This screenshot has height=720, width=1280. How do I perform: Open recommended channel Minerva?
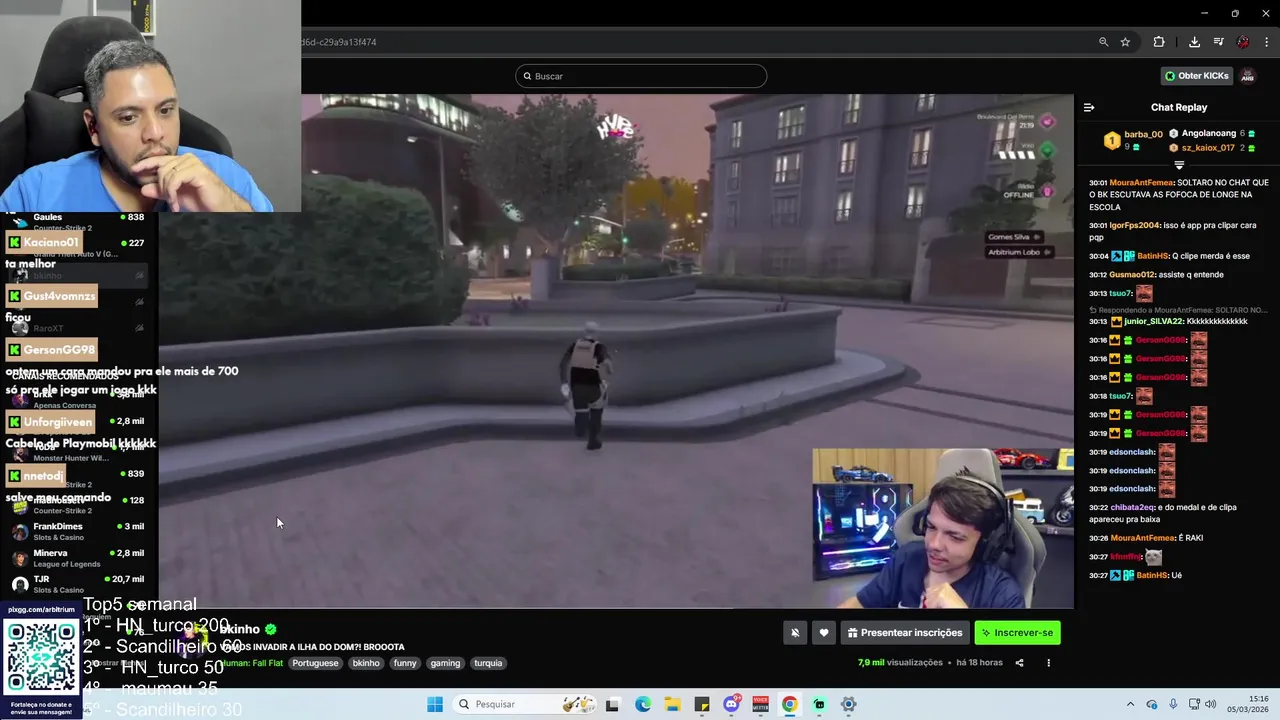pos(80,558)
